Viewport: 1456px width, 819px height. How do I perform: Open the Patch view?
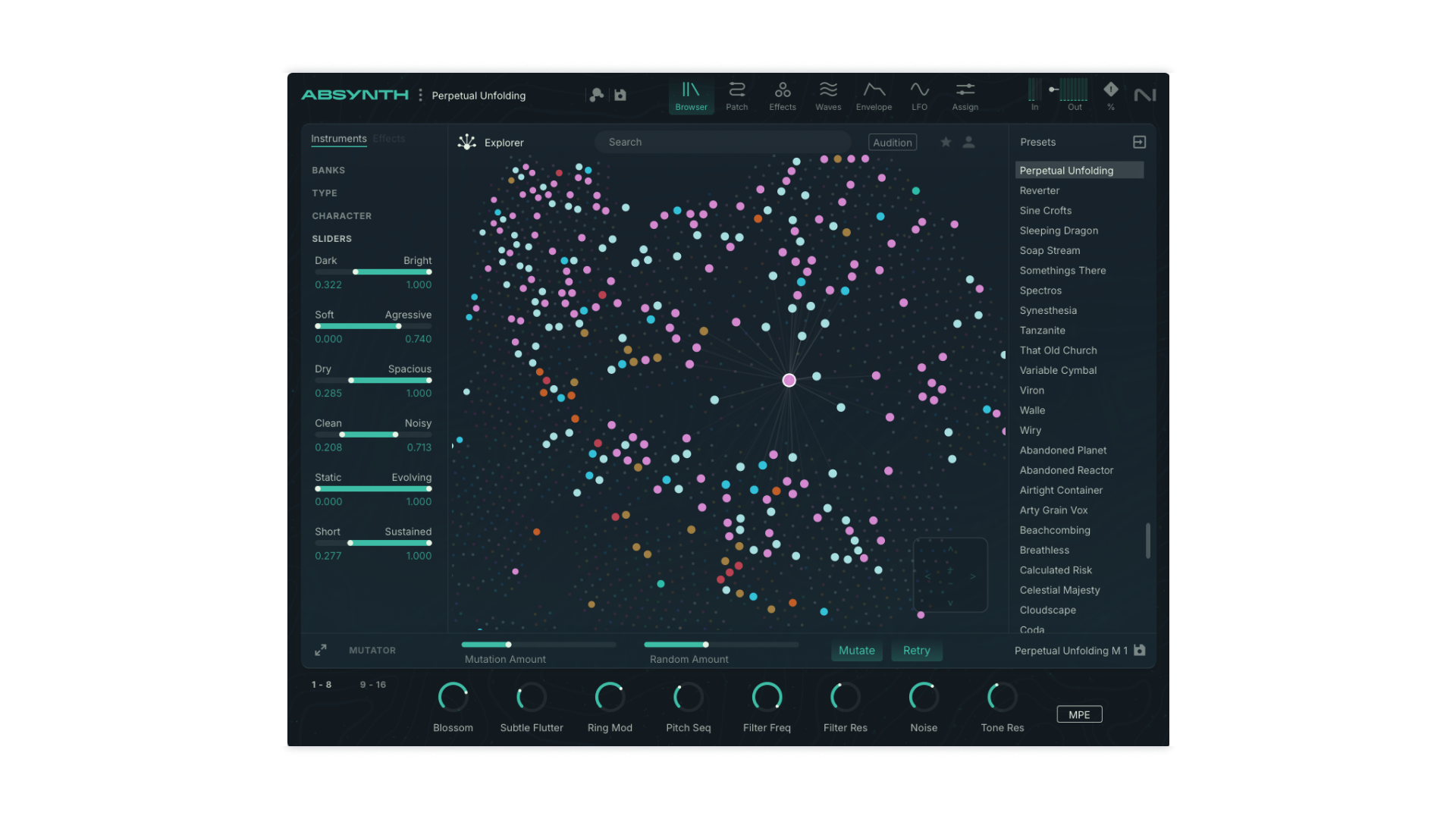pyautogui.click(x=736, y=96)
